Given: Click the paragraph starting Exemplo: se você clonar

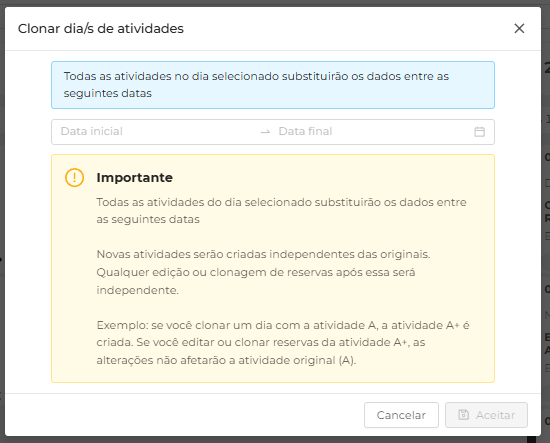Looking at the screenshot, I should pos(283,343).
